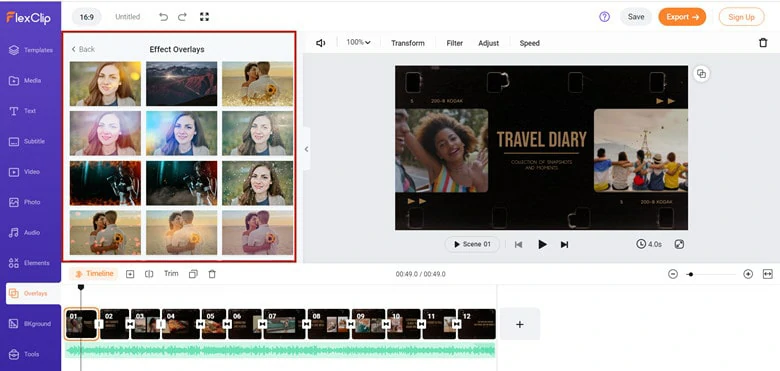Click the Export button

[682, 17]
